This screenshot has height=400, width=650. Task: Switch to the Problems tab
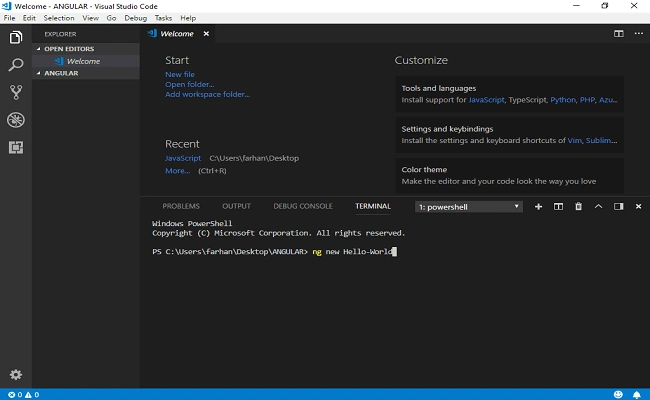[x=181, y=206]
